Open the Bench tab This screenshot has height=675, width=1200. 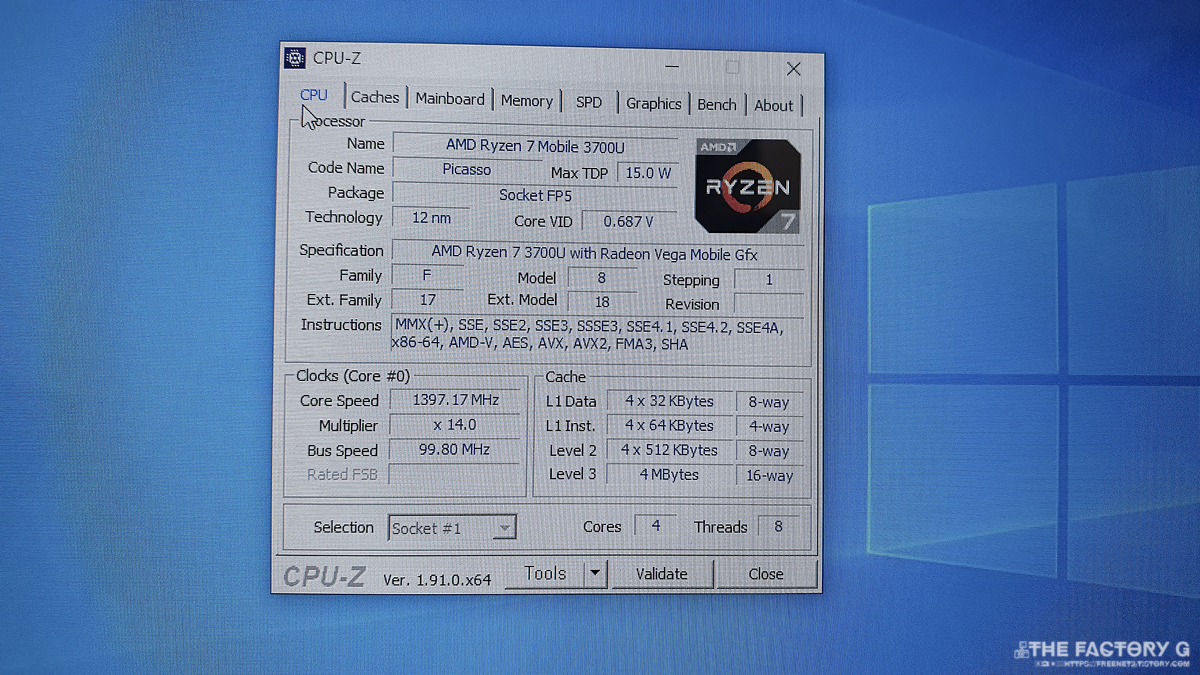[717, 104]
